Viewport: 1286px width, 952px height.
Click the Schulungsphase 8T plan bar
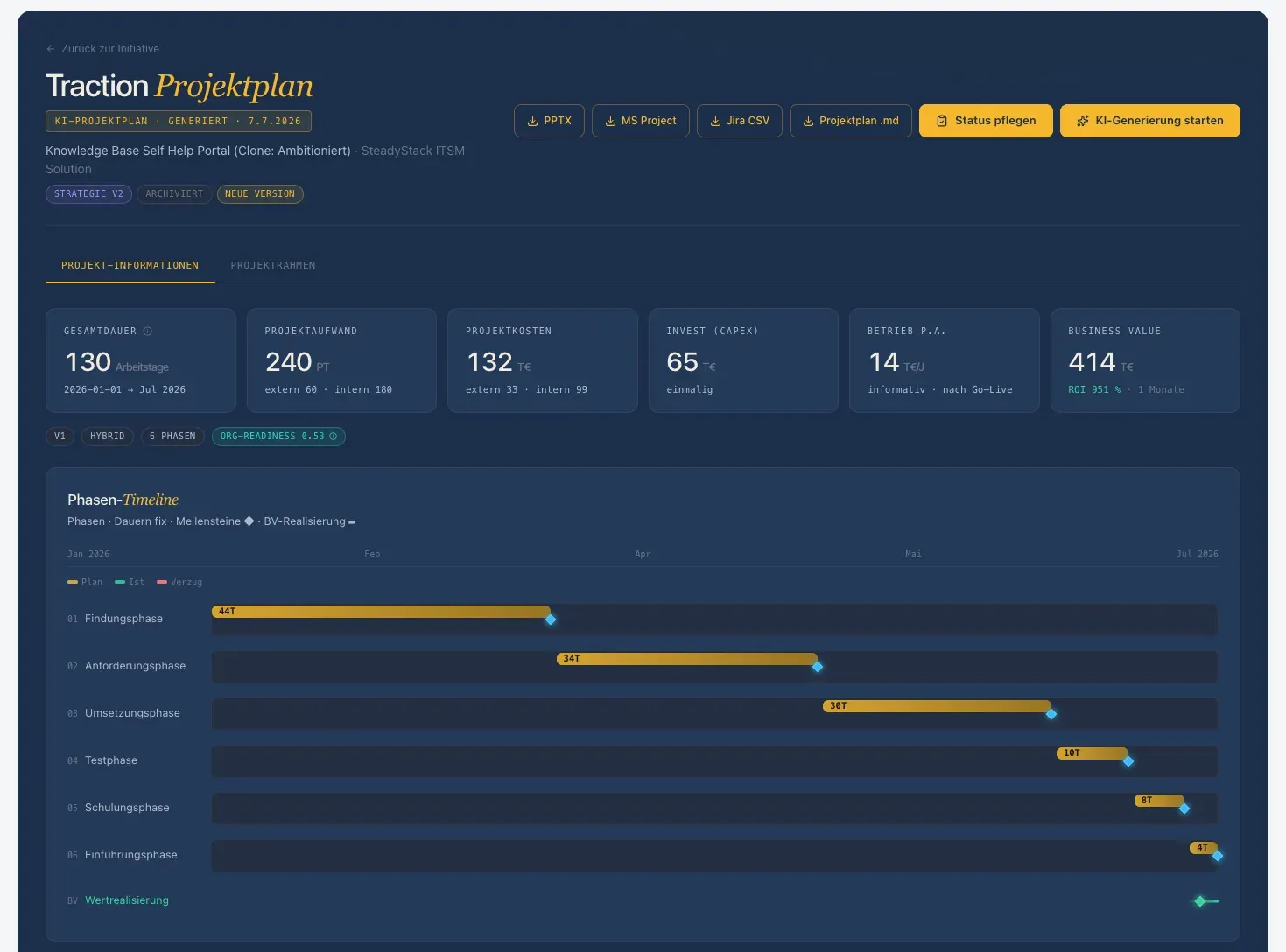click(1159, 801)
